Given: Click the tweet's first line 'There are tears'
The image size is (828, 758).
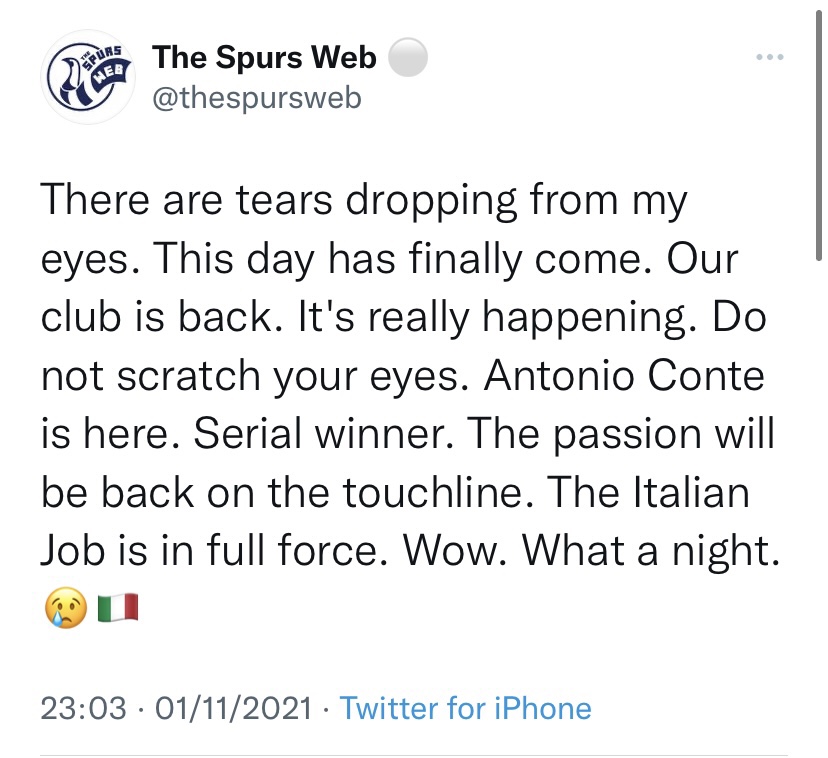Looking at the screenshot, I should [185, 201].
